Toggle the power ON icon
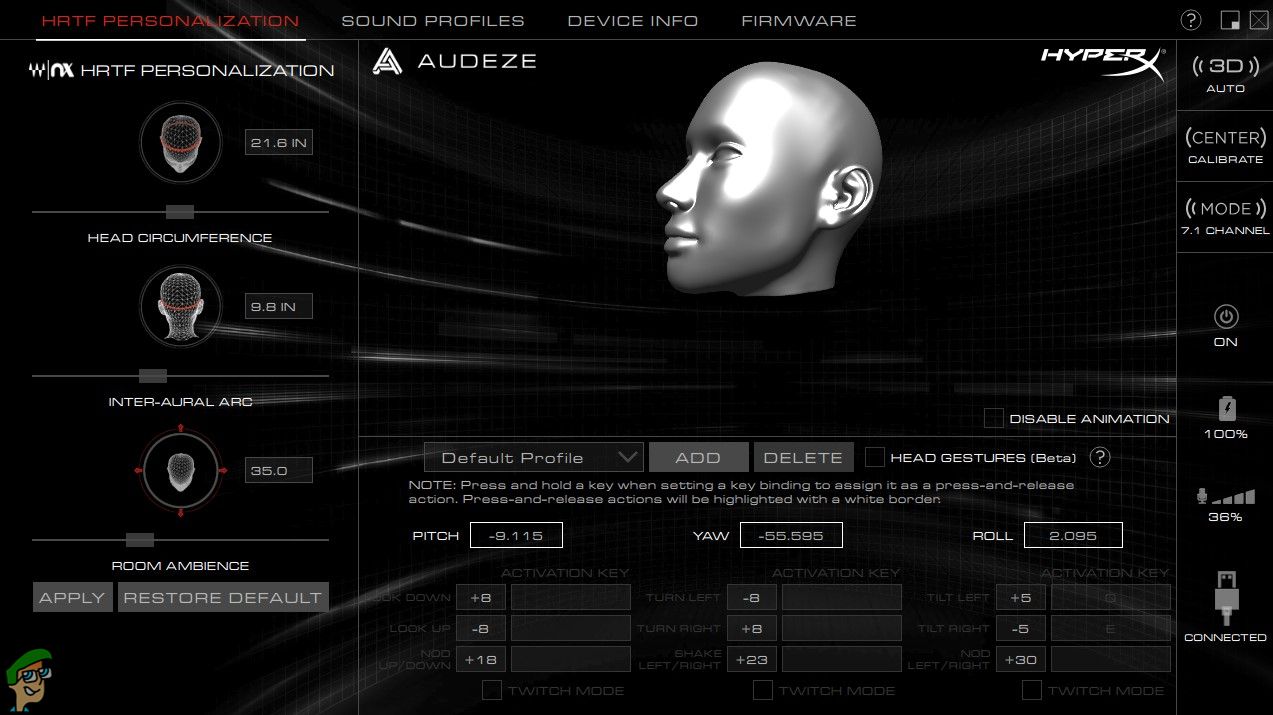 coord(1225,317)
